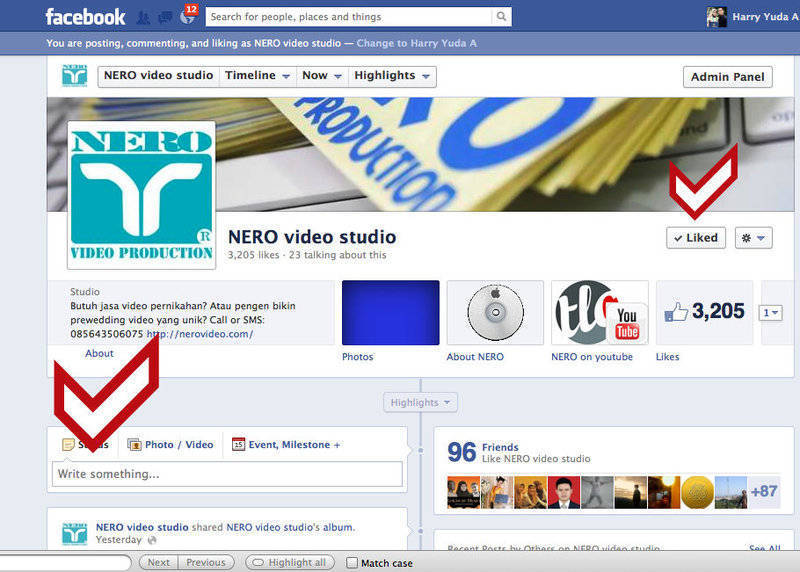Click the Event, Milestone calendar icon
800x572 pixels.
click(x=238, y=444)
